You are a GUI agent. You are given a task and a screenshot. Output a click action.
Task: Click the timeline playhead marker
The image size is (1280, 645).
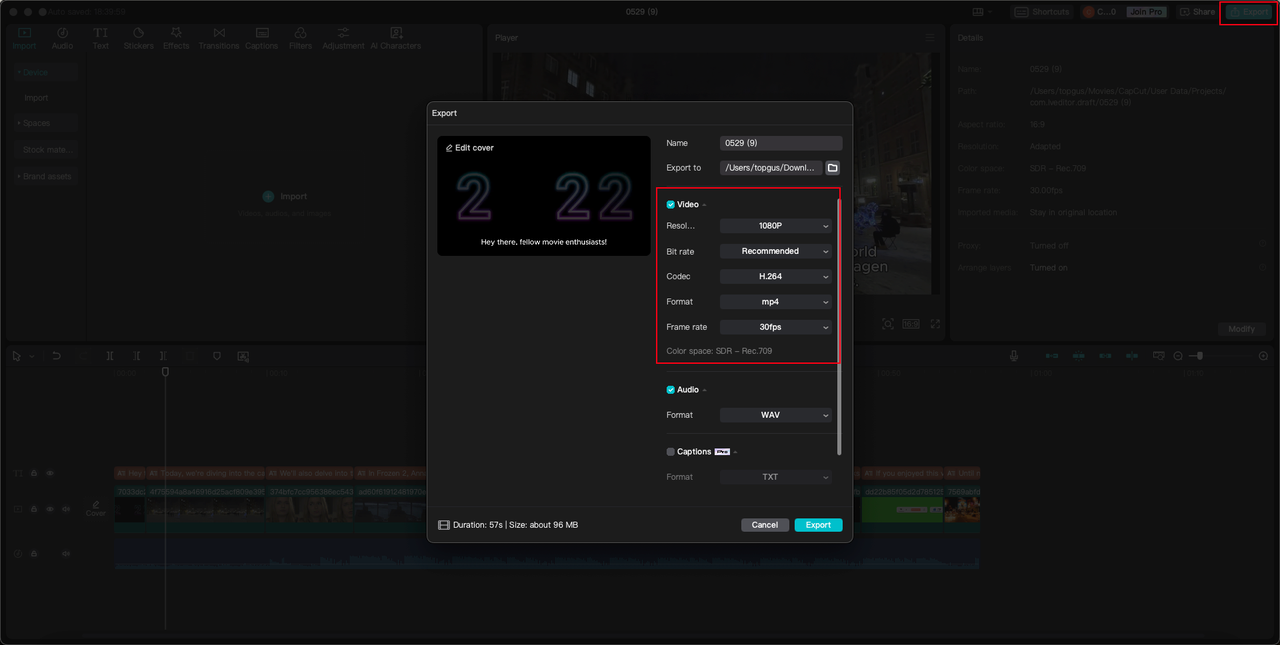165,372
